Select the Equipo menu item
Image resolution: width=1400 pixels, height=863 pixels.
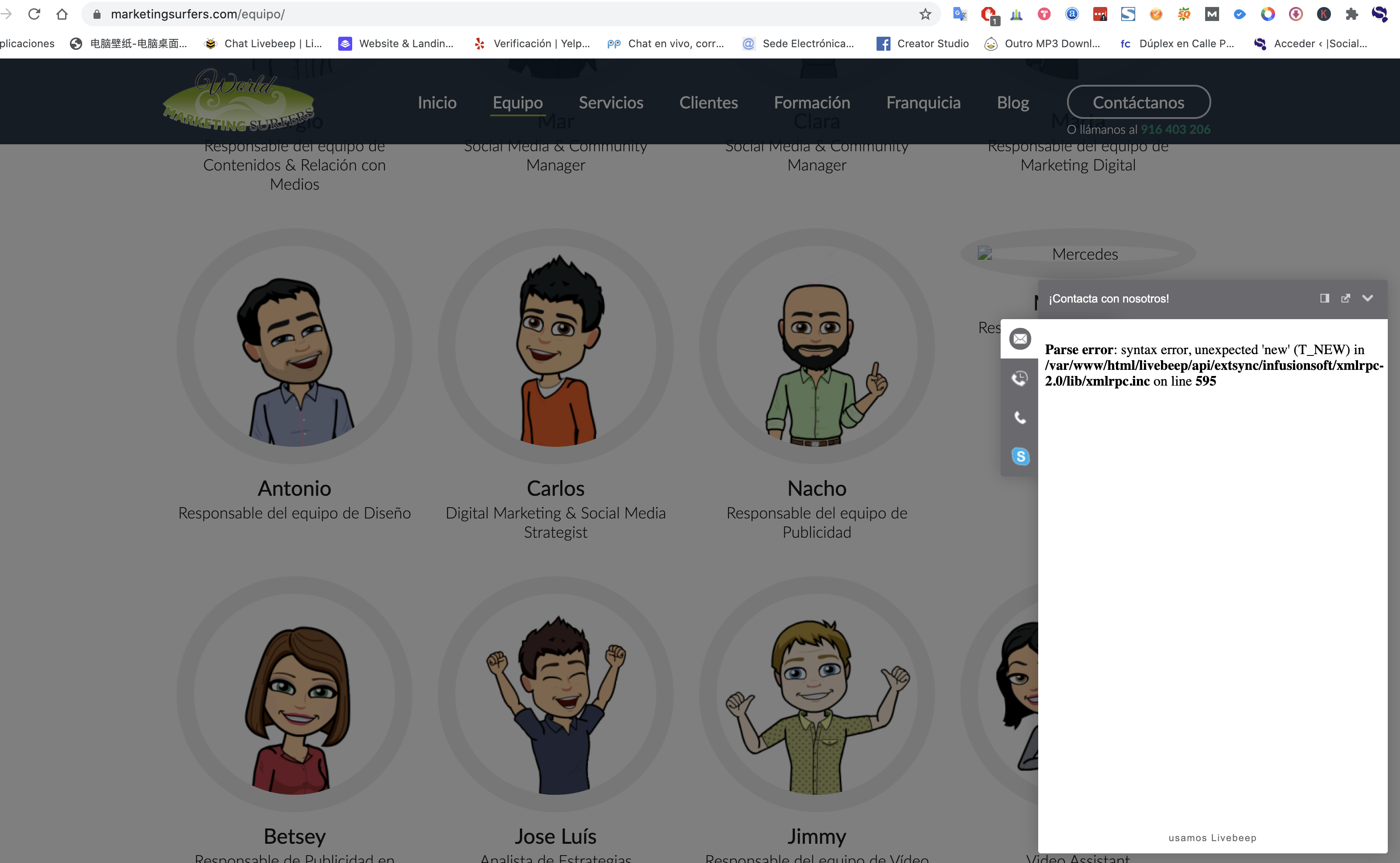click(517, 103)
